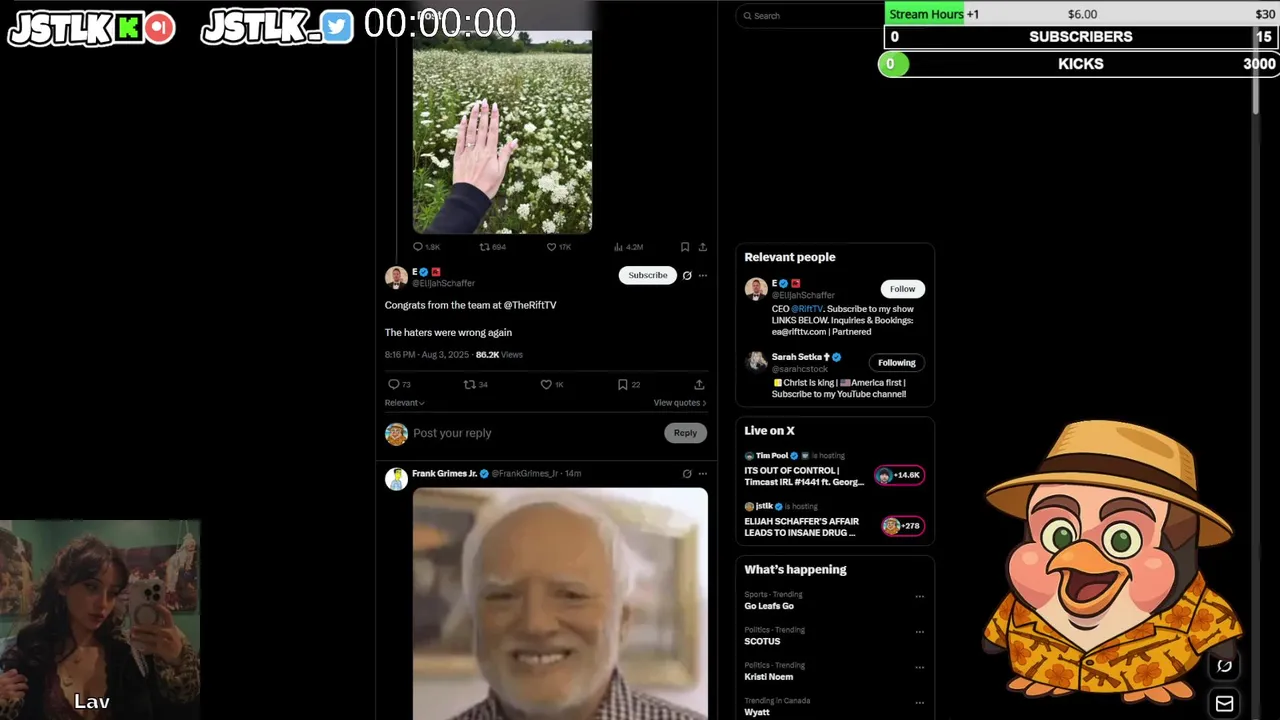Click the Post your reply field
Viewport: 1280px width, 720px height.
535,433
